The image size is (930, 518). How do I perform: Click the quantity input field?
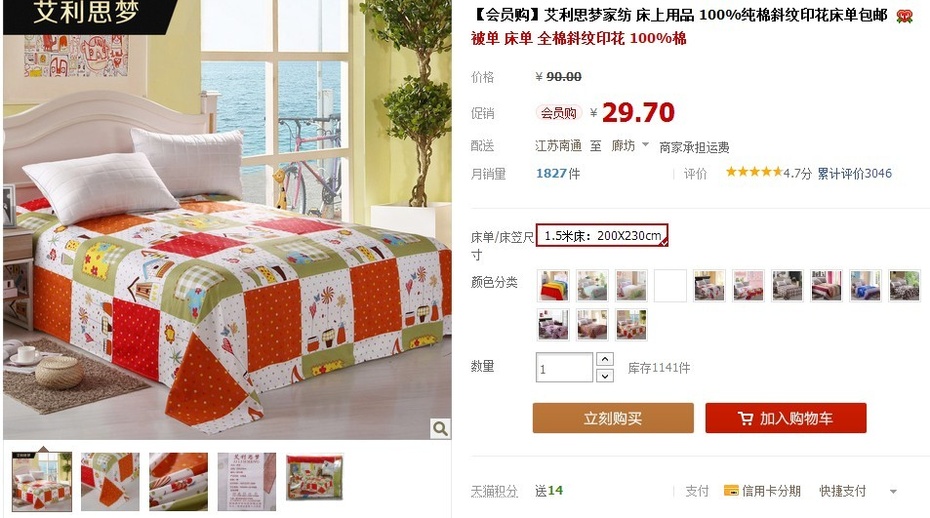(x=564, y=367)
